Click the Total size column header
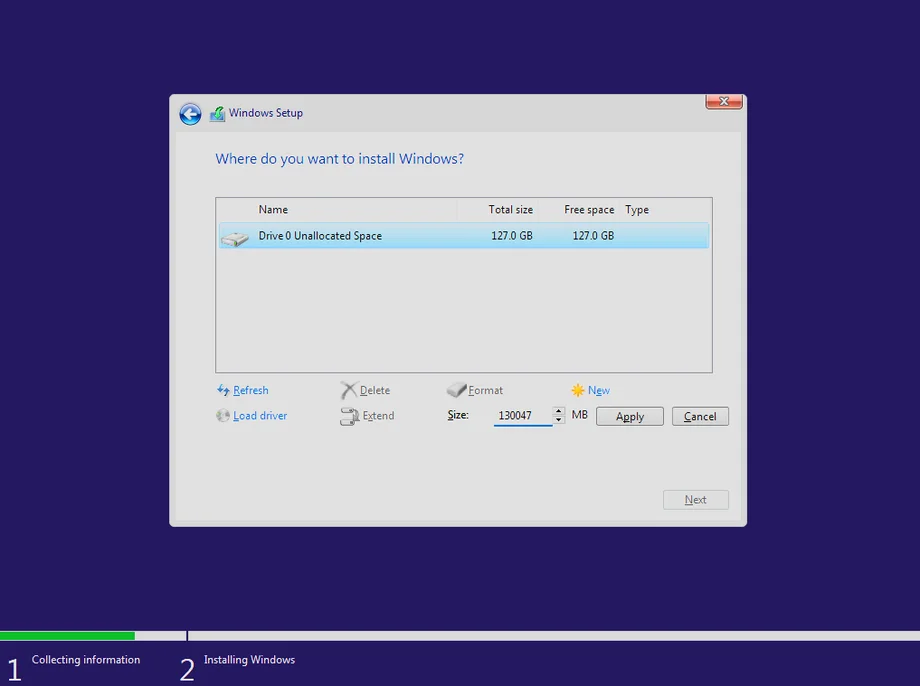Screen dimensions: 920x686 510,210
